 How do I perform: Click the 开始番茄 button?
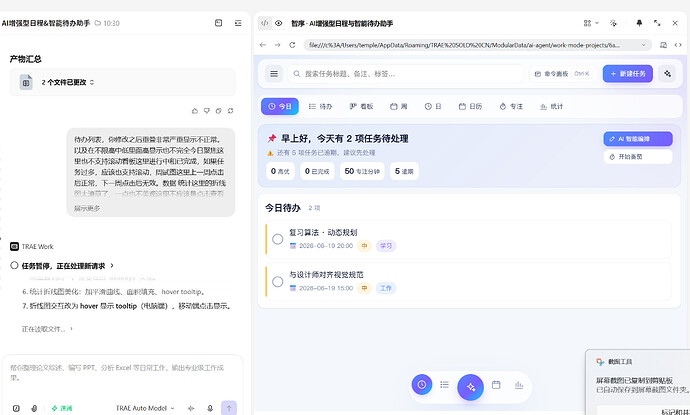[x=638, y=157]
